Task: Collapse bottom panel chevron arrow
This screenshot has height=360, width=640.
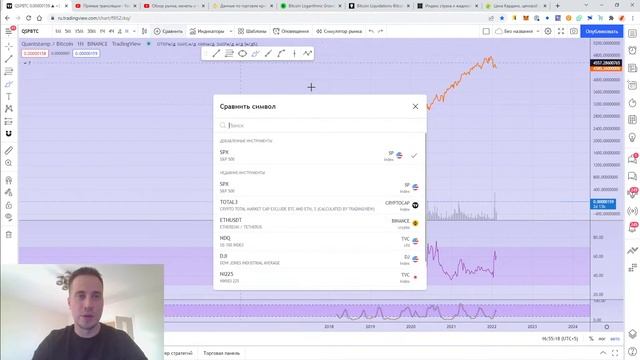Action: (603, 353)
